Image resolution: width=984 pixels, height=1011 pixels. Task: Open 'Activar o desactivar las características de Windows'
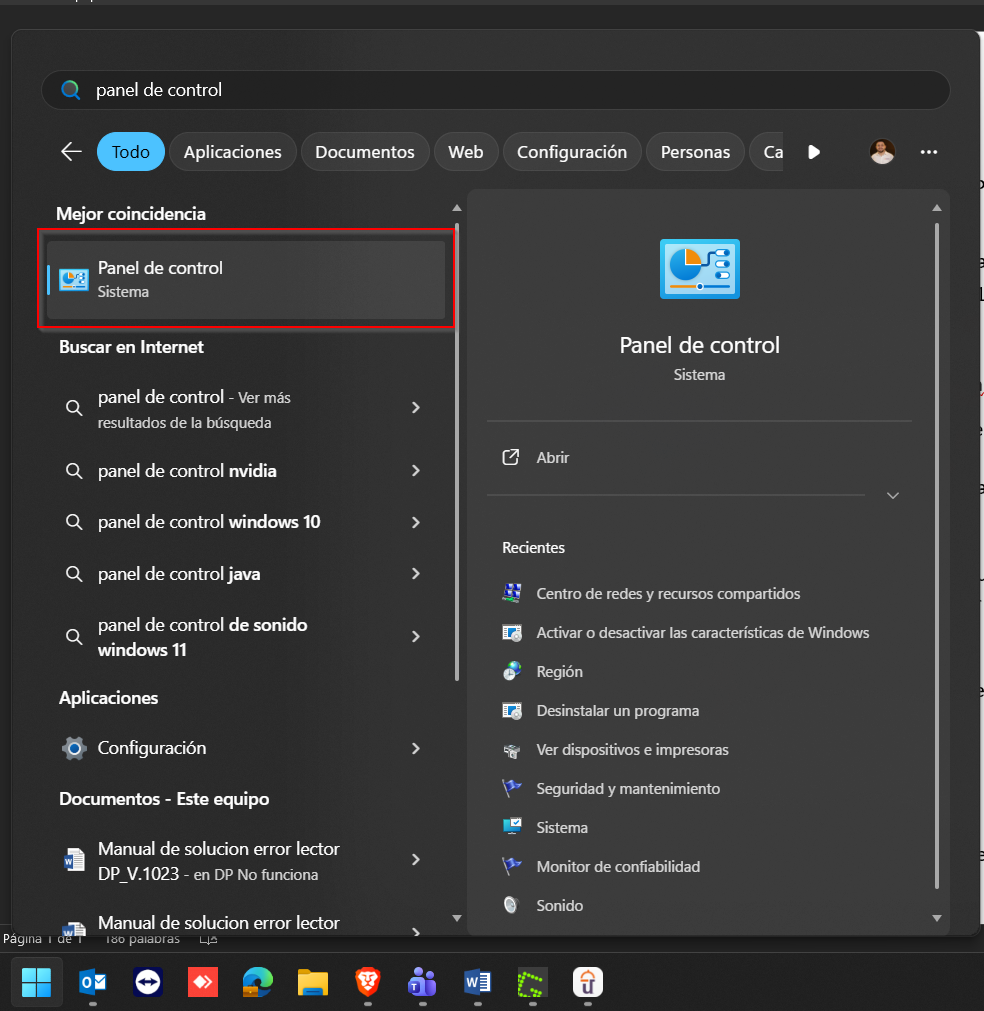(703, 633)
